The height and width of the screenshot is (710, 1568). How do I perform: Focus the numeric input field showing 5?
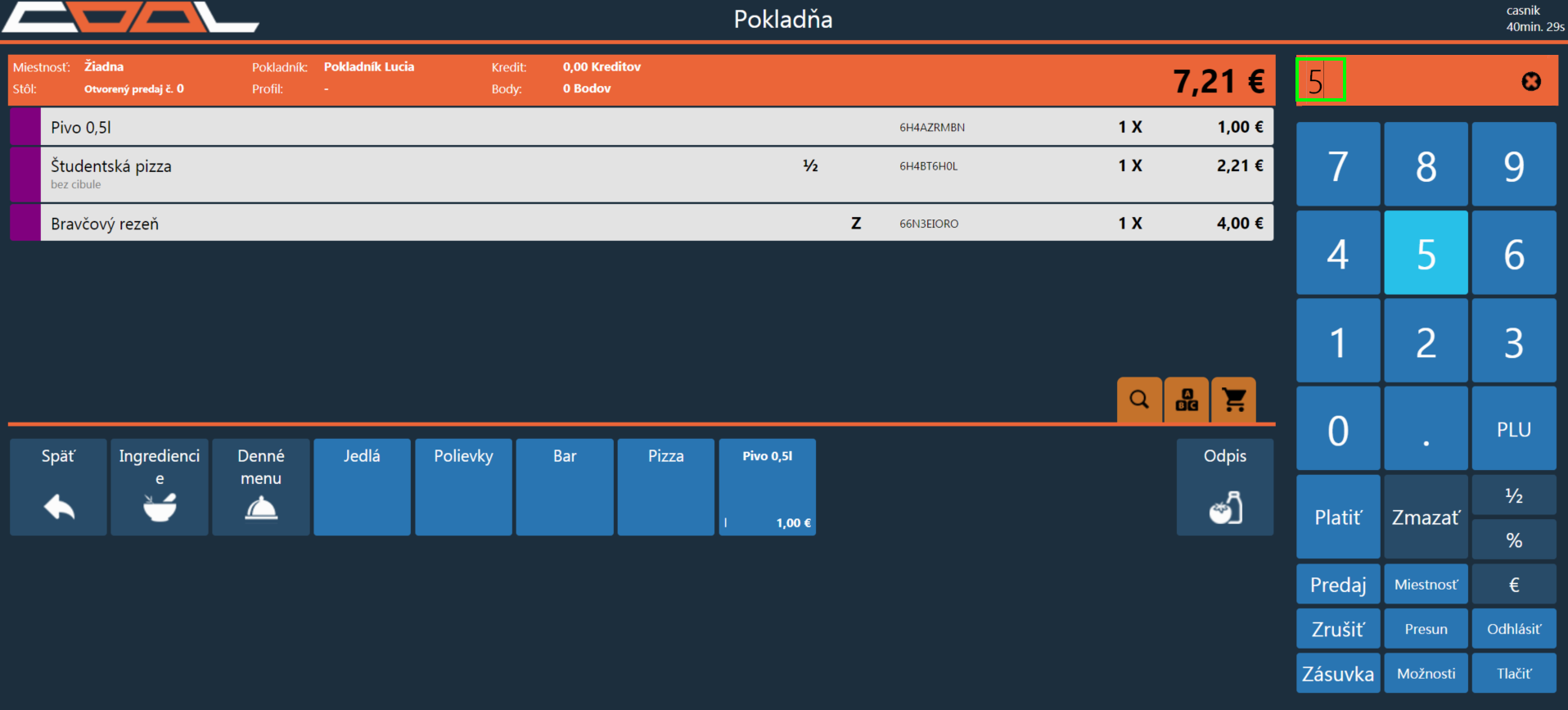[x=1321, y=80]
